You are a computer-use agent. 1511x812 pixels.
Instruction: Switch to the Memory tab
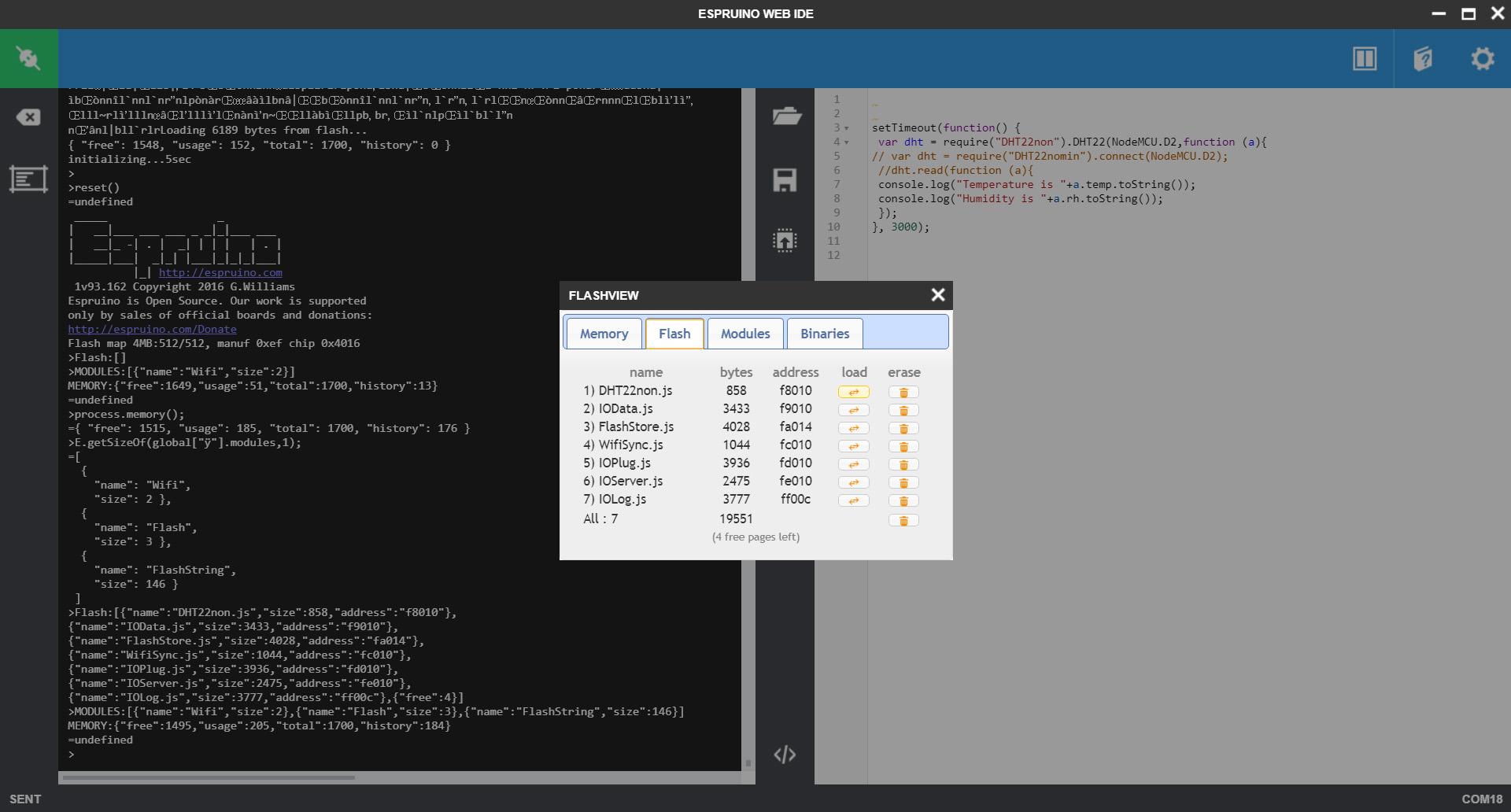tap(604, 334)
